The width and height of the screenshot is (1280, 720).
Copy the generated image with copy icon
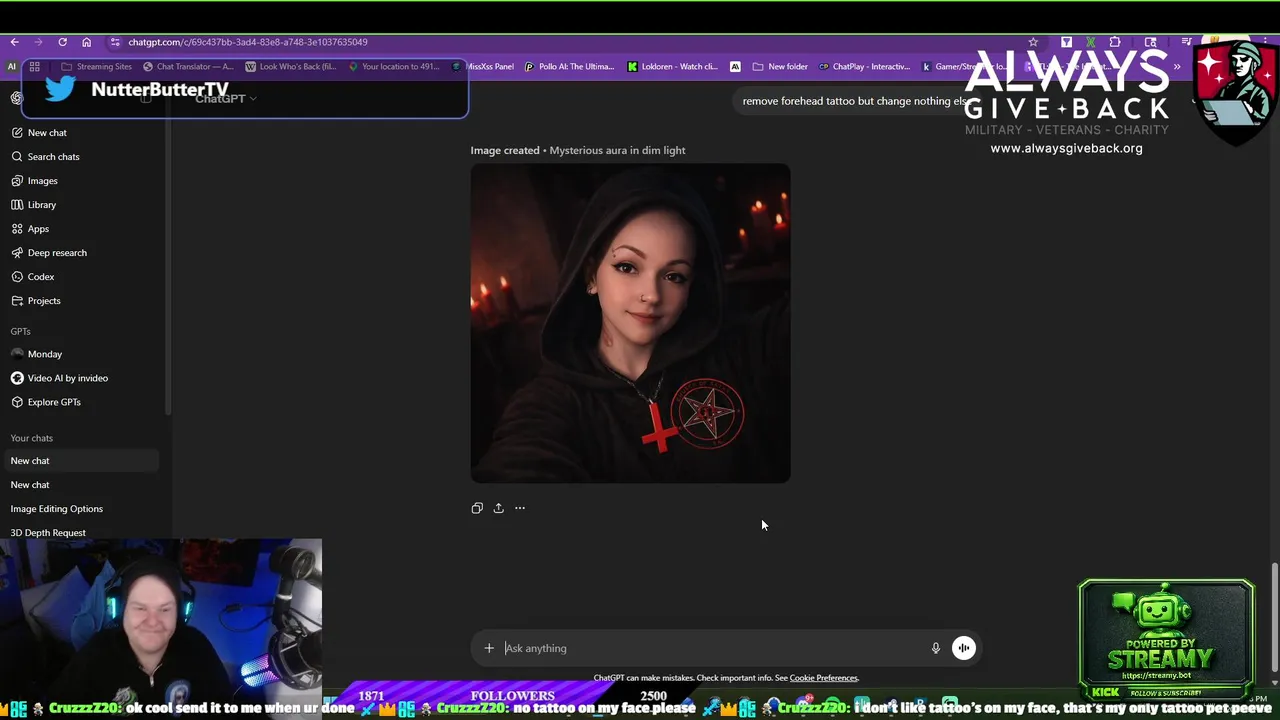point(477,508)
